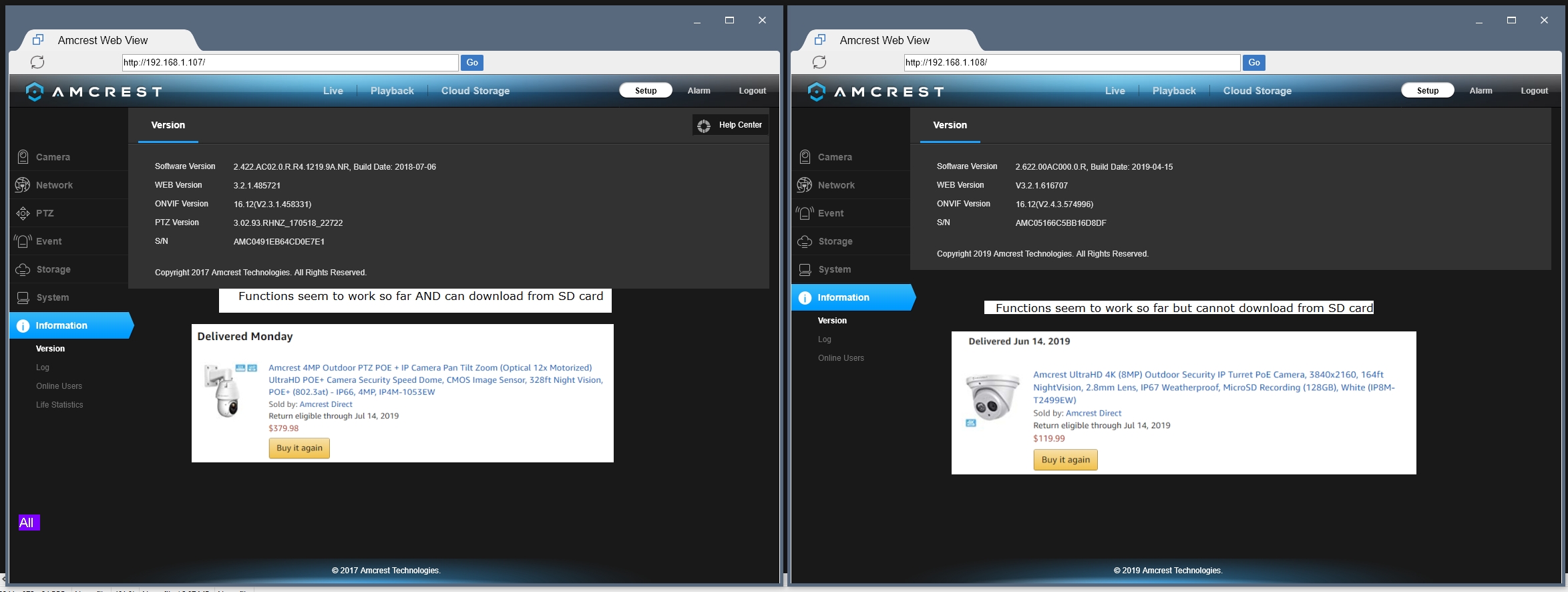Click Storage cloud icon in left window
The image size is (1568, 592).
pos(23,269)
